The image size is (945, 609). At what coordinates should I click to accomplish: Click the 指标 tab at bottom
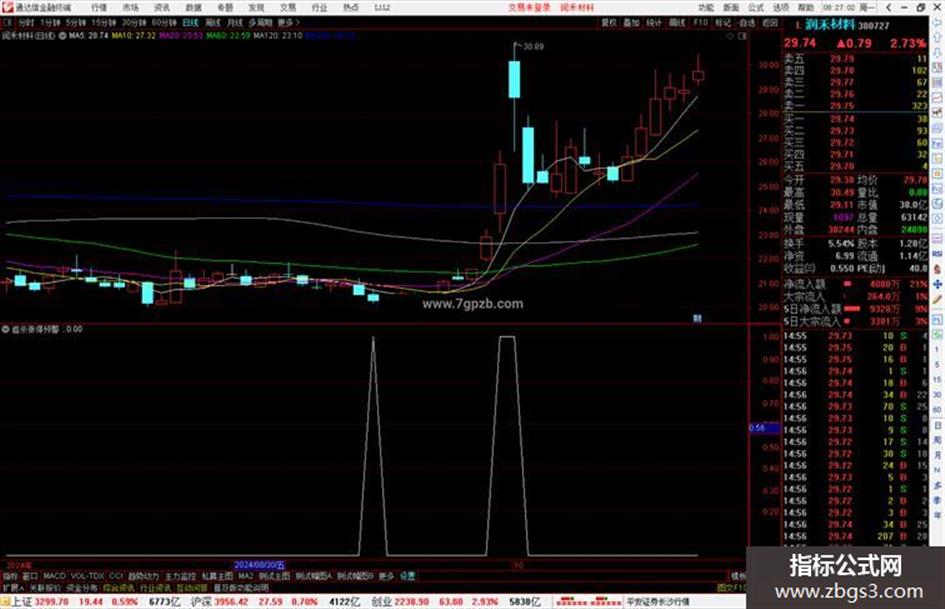(10, 576)
